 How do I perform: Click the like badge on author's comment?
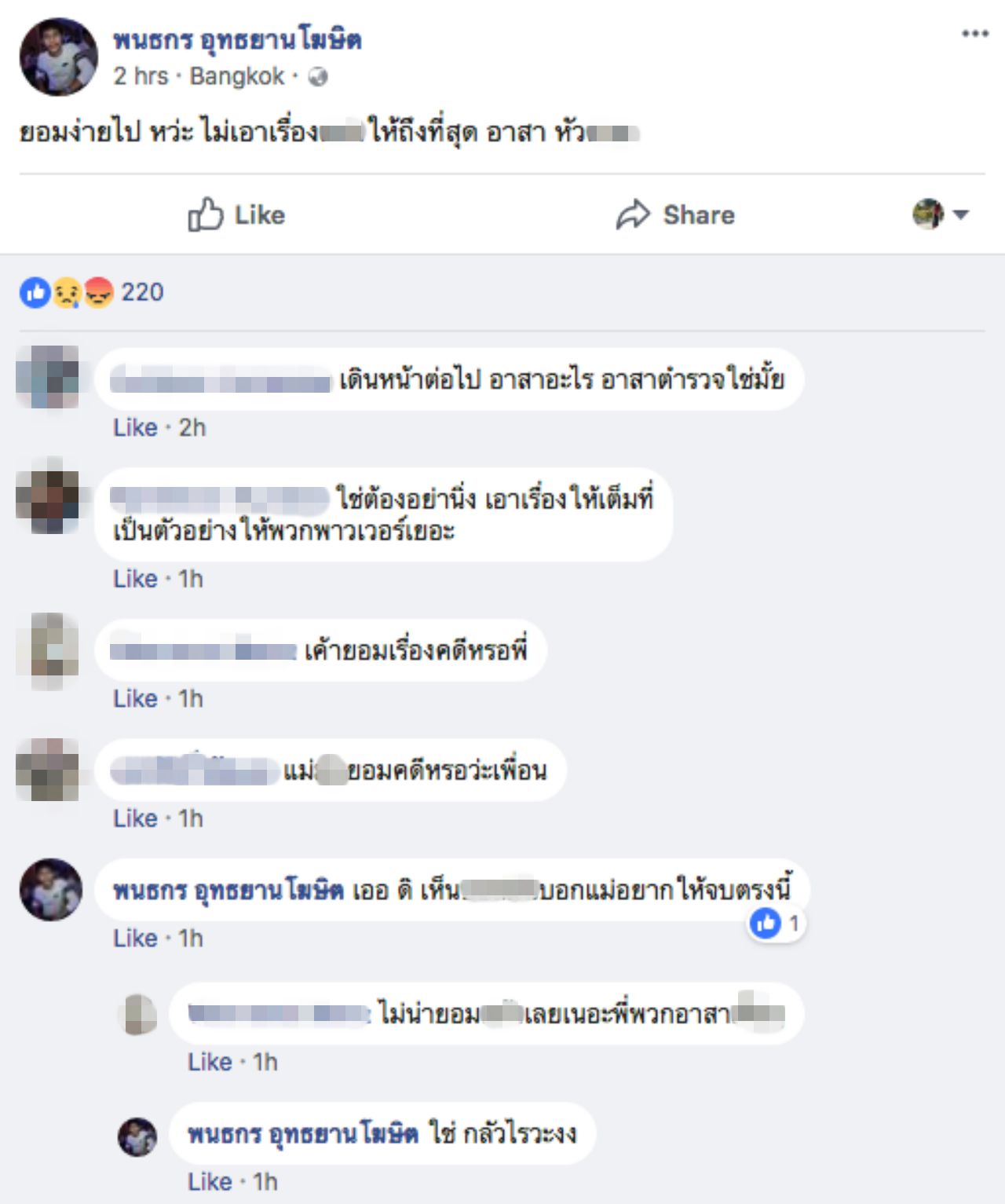775,924
